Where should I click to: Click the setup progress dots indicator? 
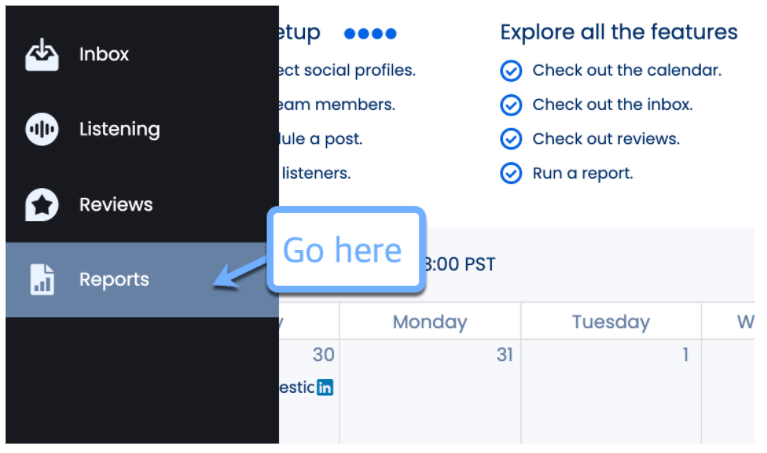click(370, 33)
